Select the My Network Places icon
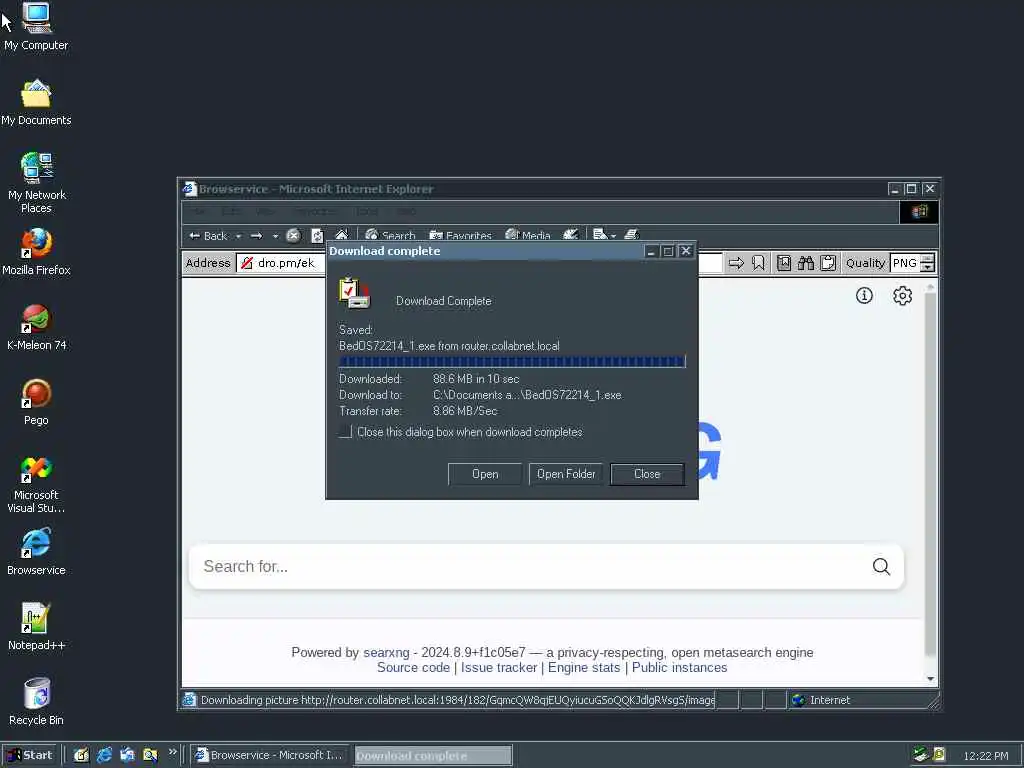1024x768 pixels. point(37,184)
